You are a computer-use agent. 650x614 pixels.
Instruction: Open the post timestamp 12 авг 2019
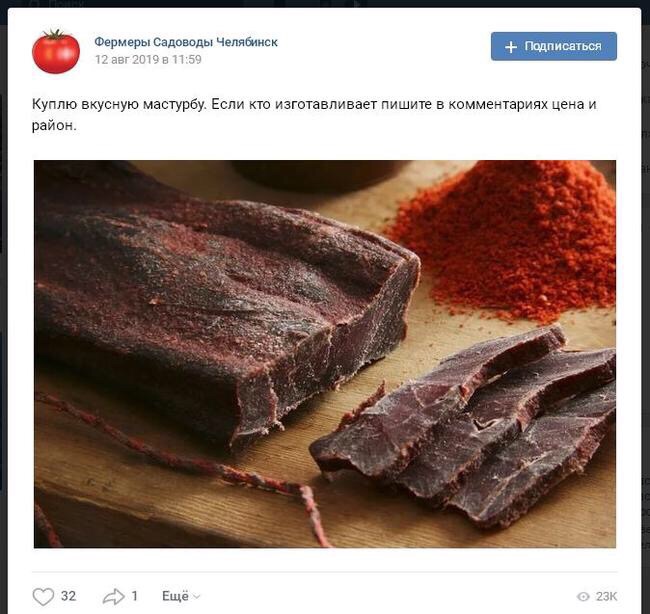pyautogui.click(x=148, y=60)
